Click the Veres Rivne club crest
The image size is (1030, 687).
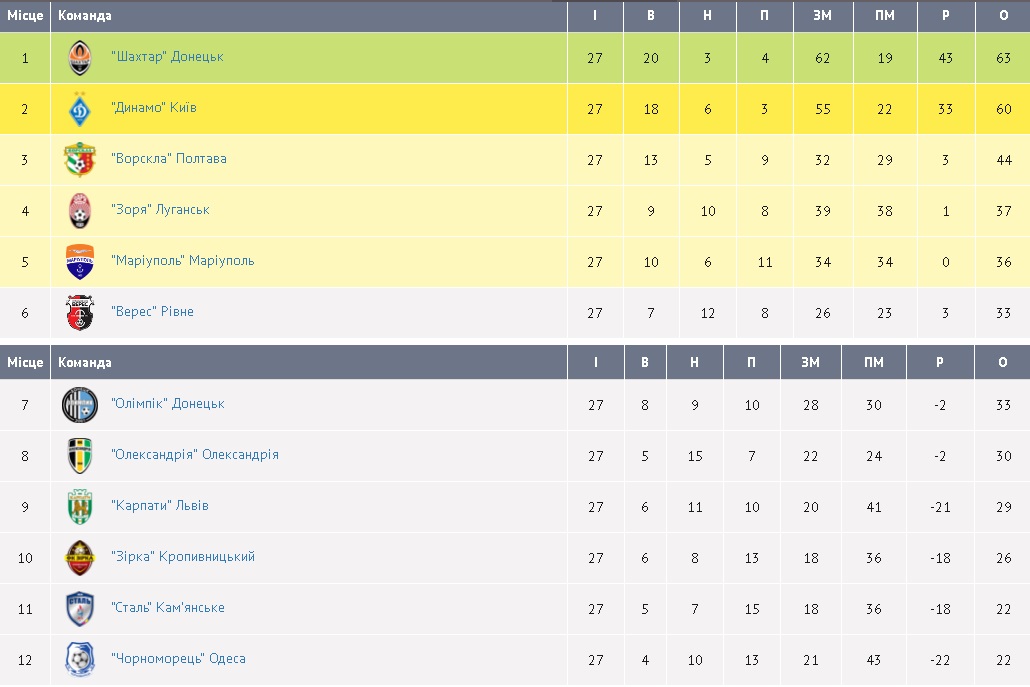(x=80, y=313)
